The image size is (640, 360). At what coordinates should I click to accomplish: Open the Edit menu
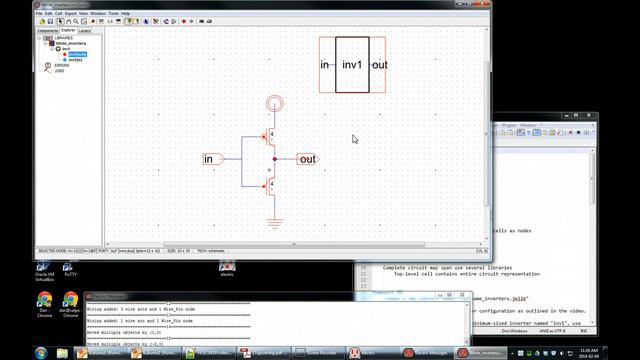pyautogui.click(x=49, y=13)
